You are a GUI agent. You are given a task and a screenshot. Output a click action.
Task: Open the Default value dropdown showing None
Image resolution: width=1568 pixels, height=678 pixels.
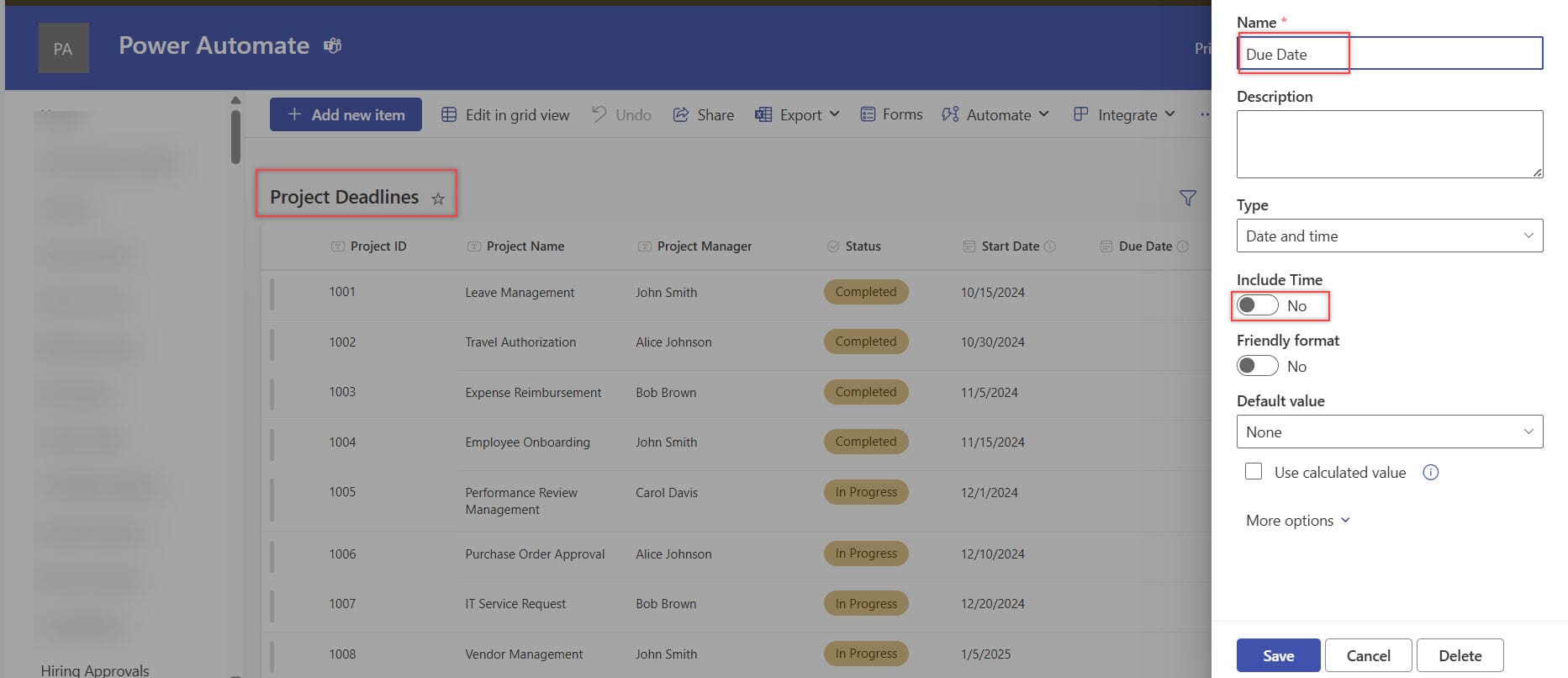1390,432
